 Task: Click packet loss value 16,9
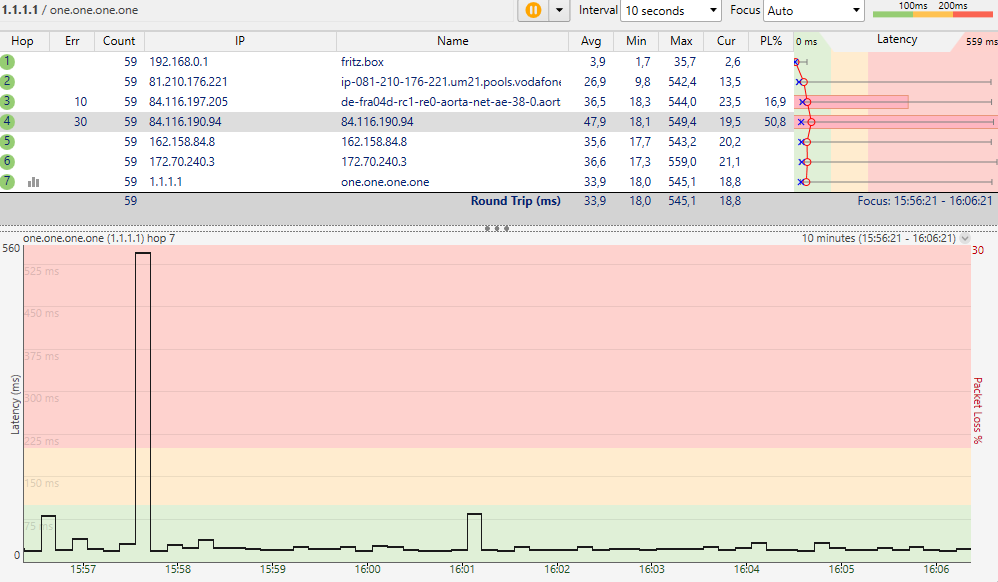pos(775,102)
